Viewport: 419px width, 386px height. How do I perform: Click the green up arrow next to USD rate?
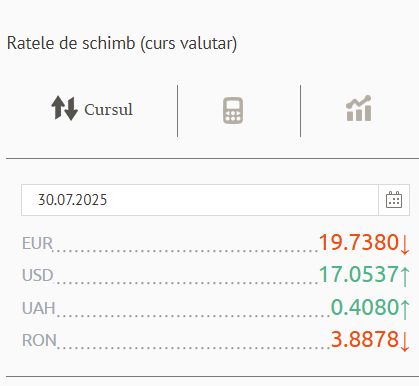pyautogui.click(x=405, y=276)
